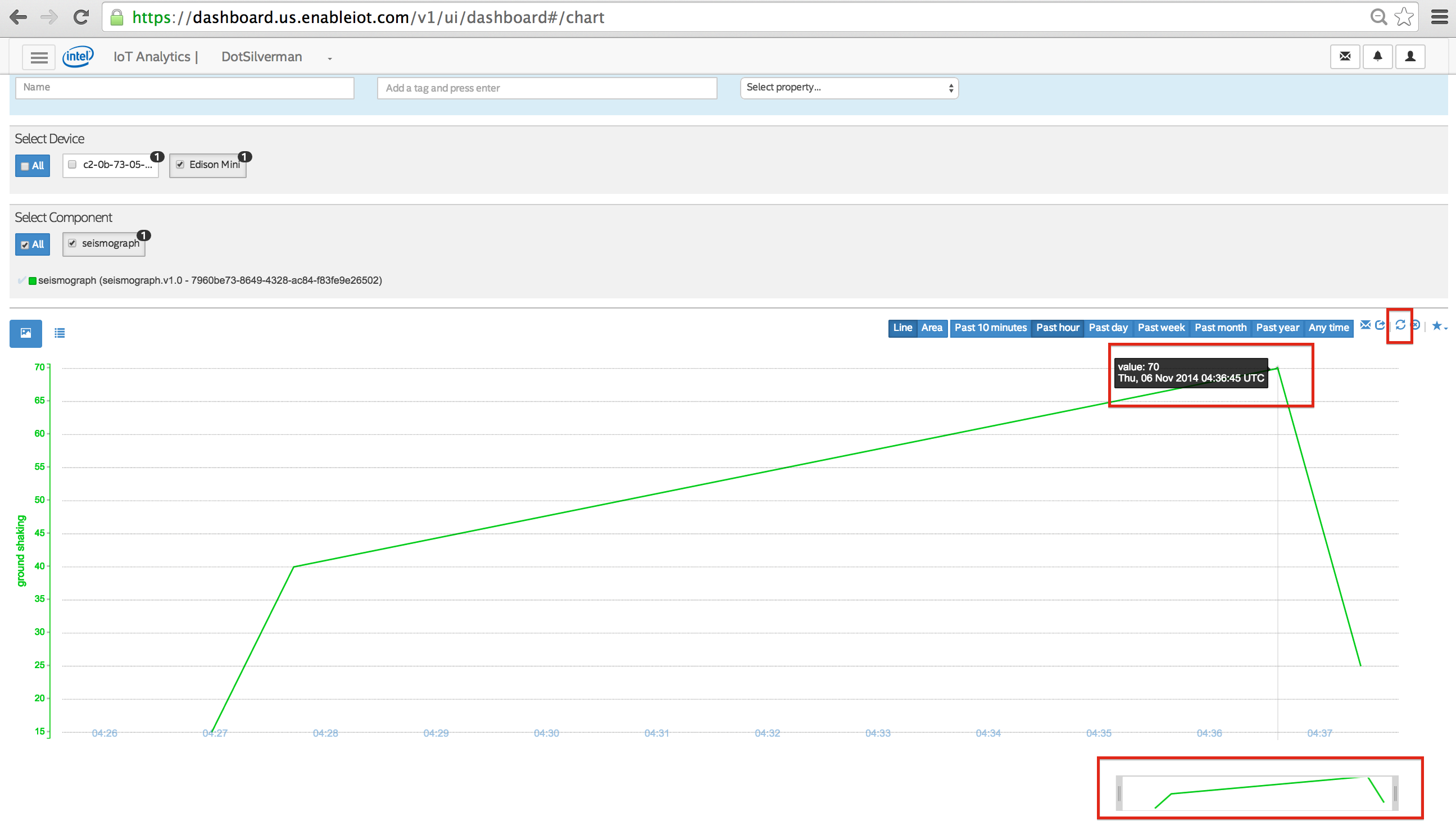Open the user profile icon
This screenshot has height=821, width=1456.
(1411, 57)
